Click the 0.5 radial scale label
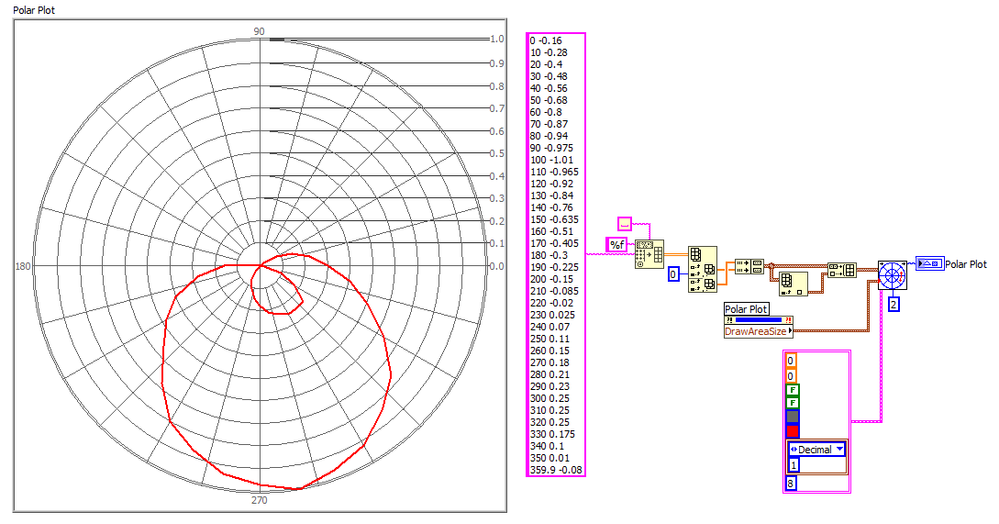 point(497,153)
